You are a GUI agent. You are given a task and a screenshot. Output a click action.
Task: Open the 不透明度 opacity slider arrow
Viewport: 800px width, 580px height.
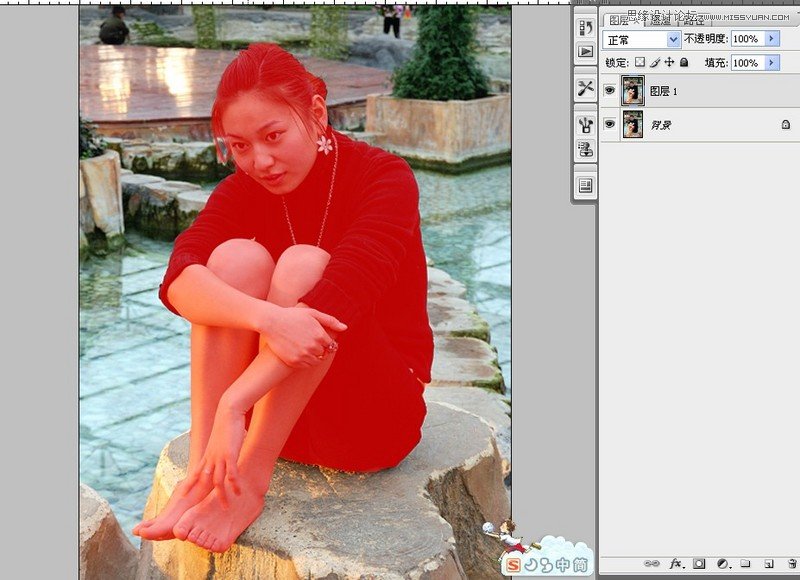(772, 39)
